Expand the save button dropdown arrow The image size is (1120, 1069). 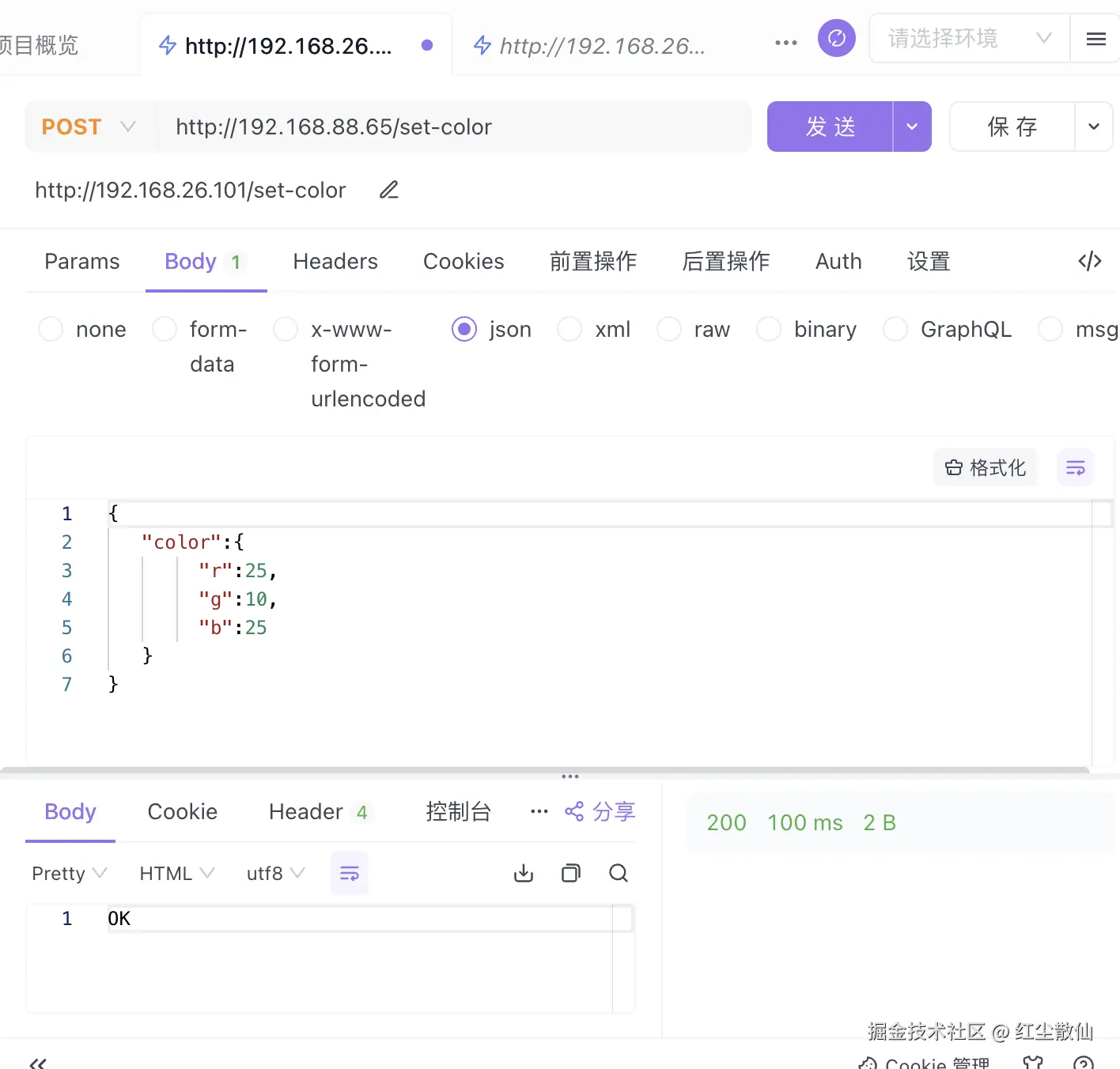click(1094, 127)
